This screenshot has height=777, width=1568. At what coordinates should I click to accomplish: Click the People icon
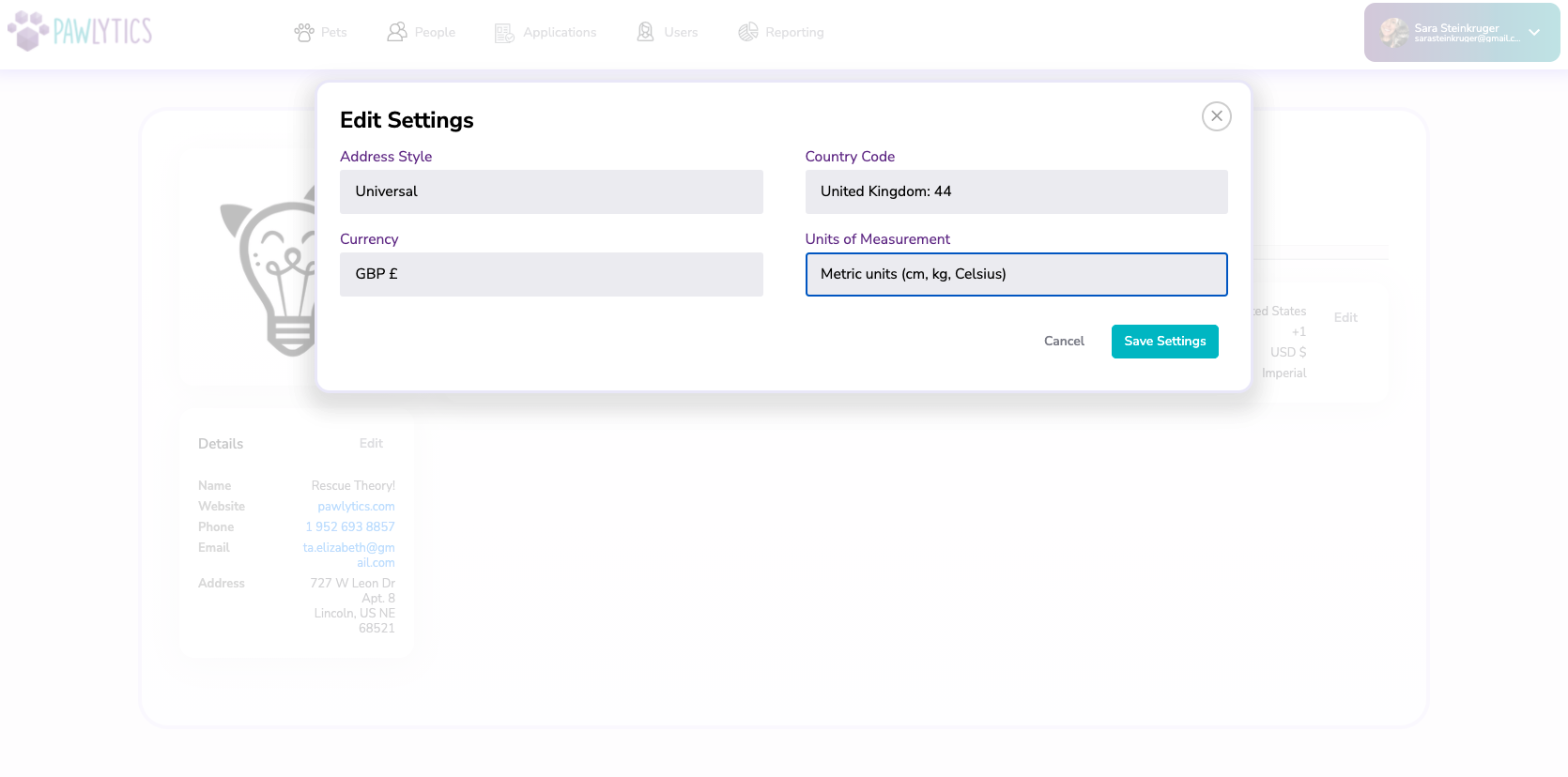click(x=397, y=33)
